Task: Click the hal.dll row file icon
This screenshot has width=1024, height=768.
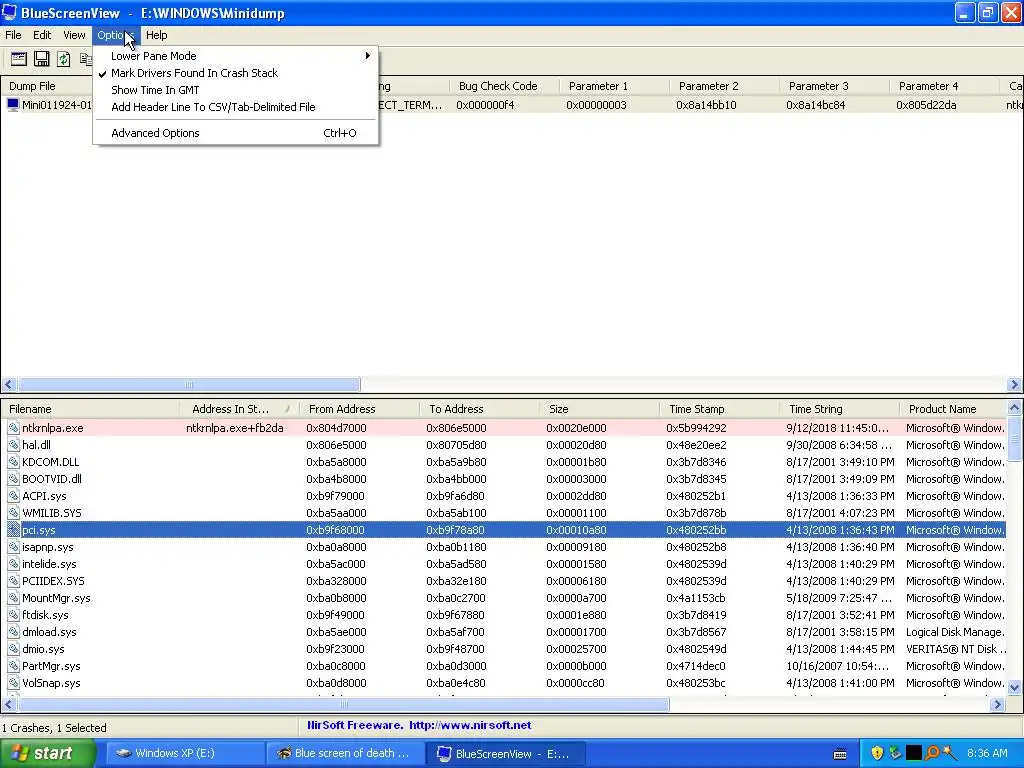Action: (13, 445)
